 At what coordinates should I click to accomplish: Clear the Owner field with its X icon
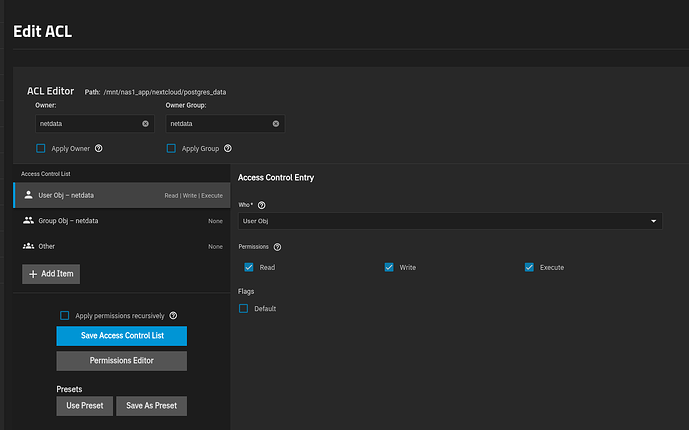tap(145, 124)
